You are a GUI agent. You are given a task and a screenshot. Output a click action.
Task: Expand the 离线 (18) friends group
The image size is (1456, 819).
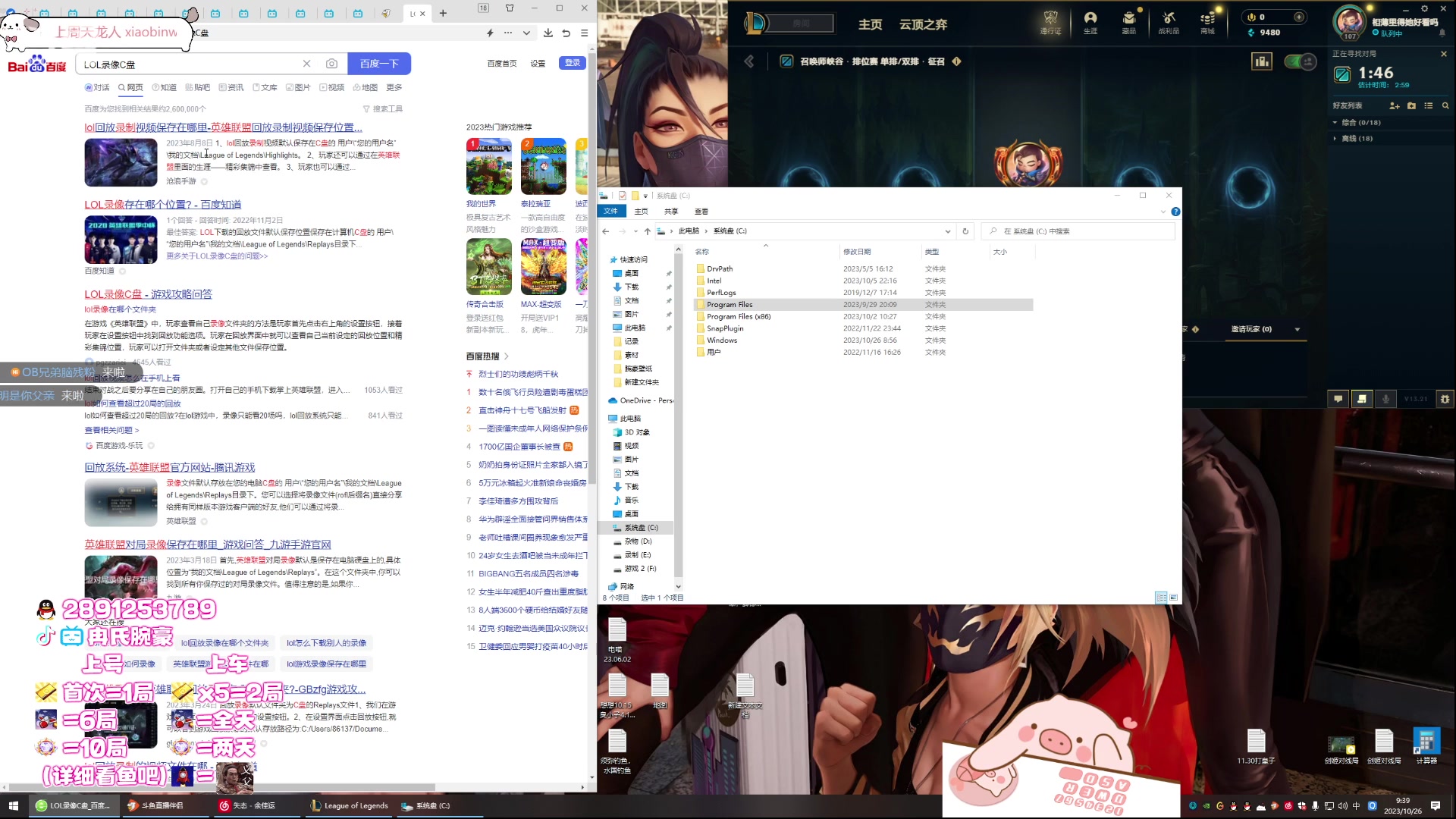(1335, 138)
